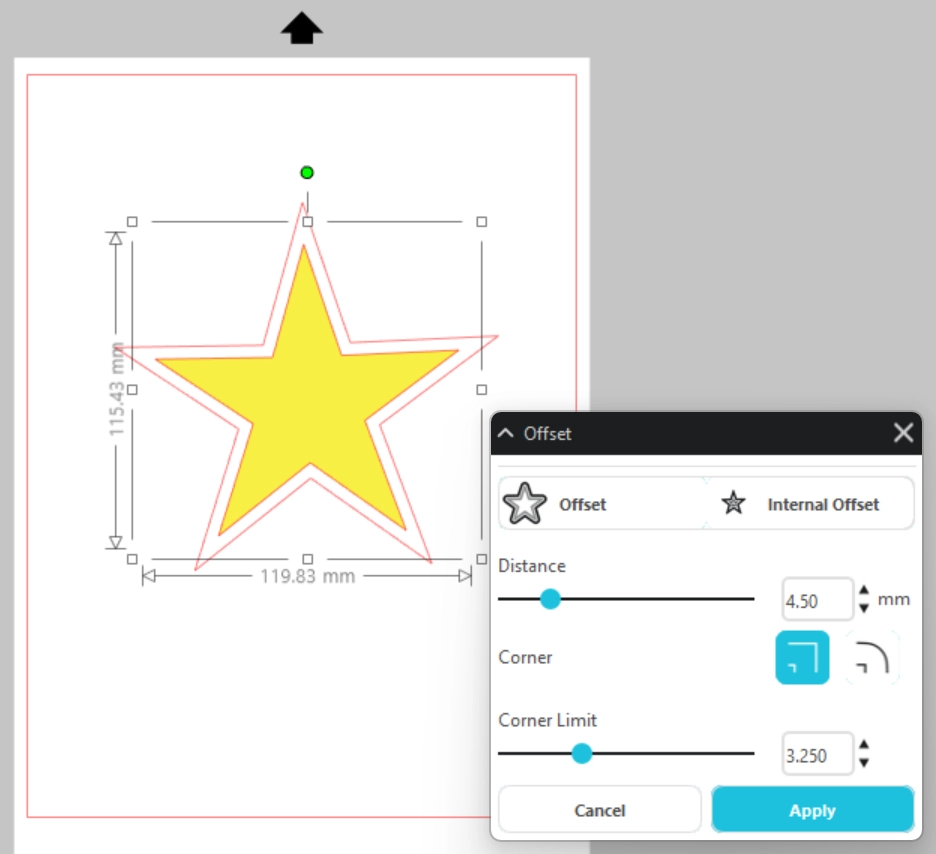Collapse the Offset panel chevron
Viewport: 936px width, 854px height.
point(506,433)
